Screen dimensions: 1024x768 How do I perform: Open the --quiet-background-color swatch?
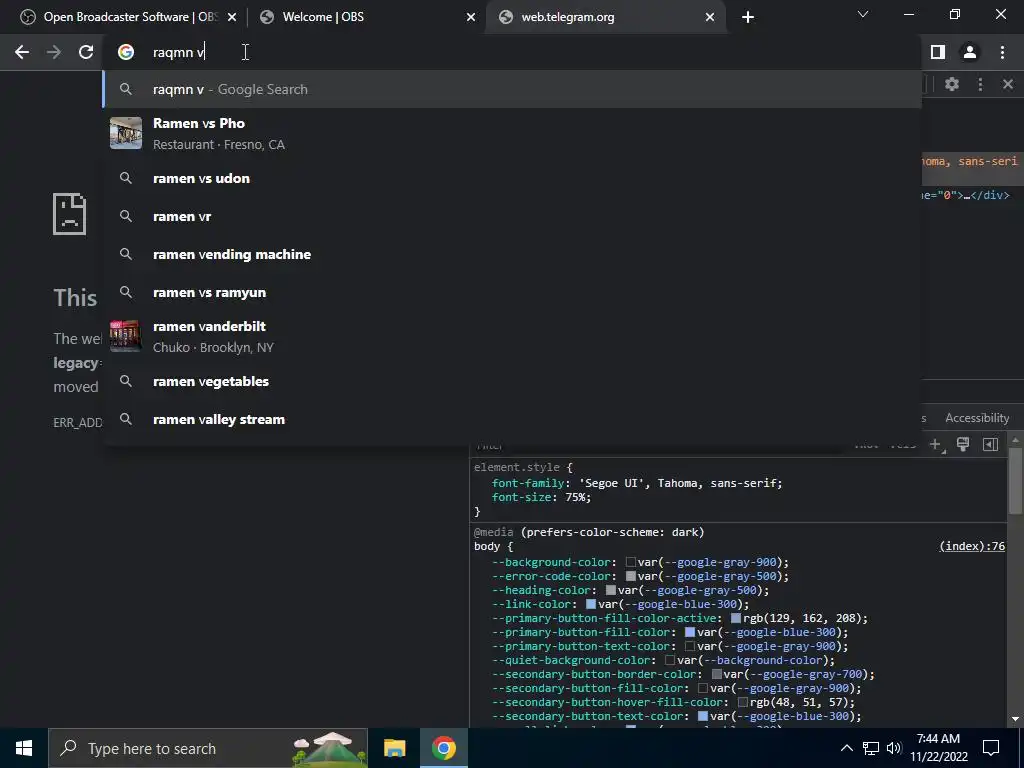tap(670, 661)
